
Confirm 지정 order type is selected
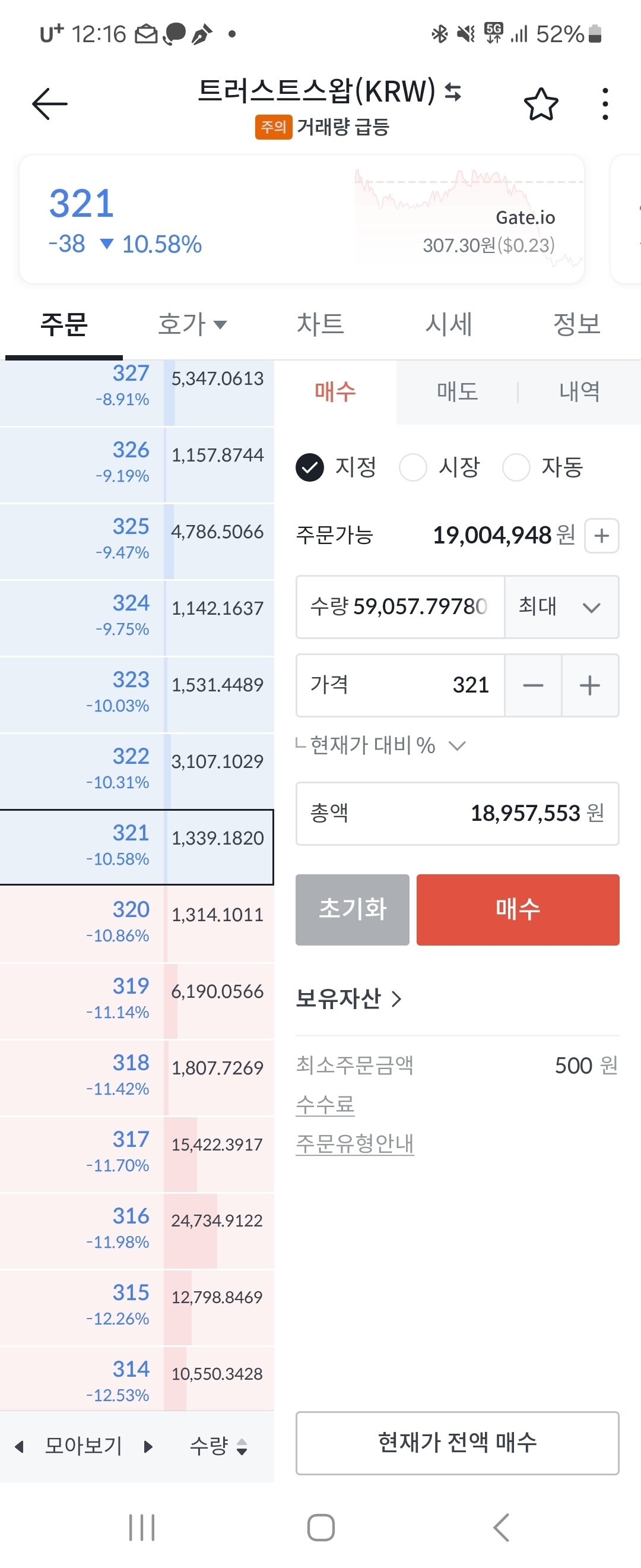[310, 467]
